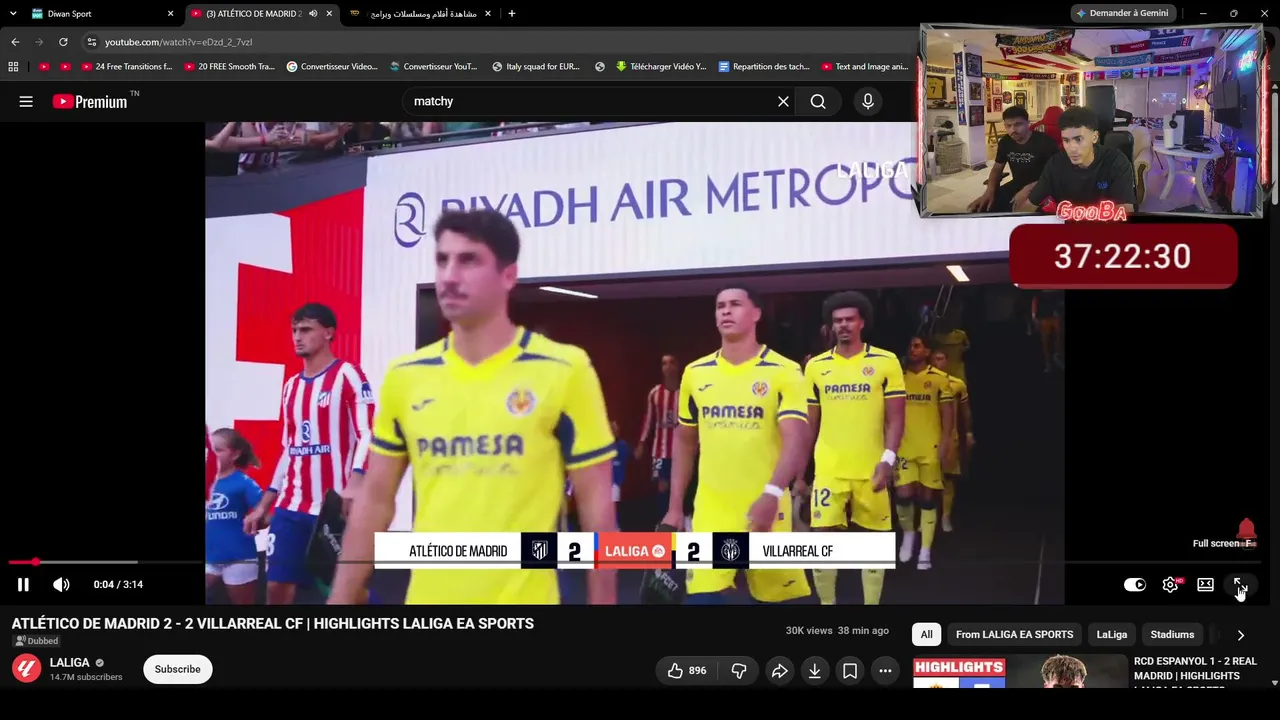The image size is (1280, 720).
Task: Toggle the autoplay switch in the player
Action: pyautogui.click(x=1135, y=585)
